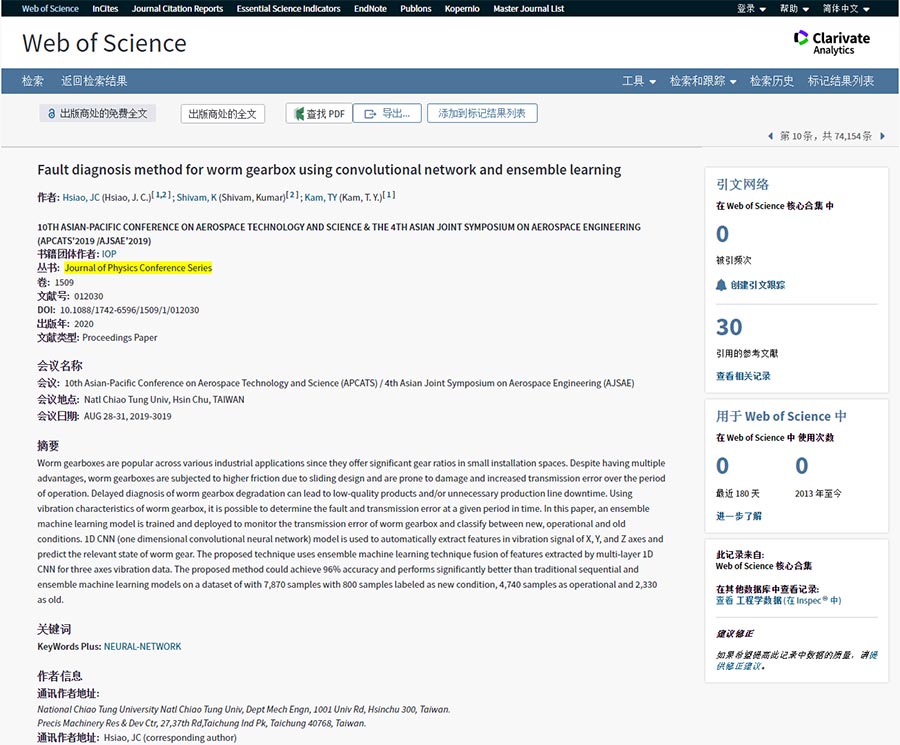This screenshot has height=745, width=900.
Task: Click the 查找 PDF button
Action: point(319,114)
